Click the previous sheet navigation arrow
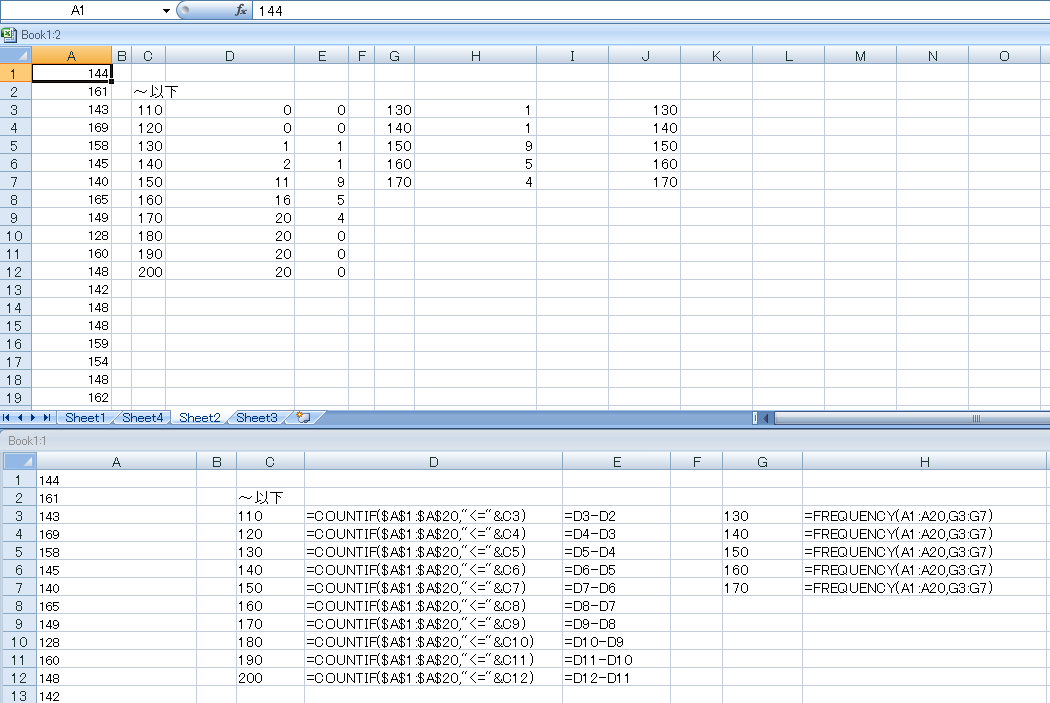This screenshot has height=703, width=1050. (21, 418)
